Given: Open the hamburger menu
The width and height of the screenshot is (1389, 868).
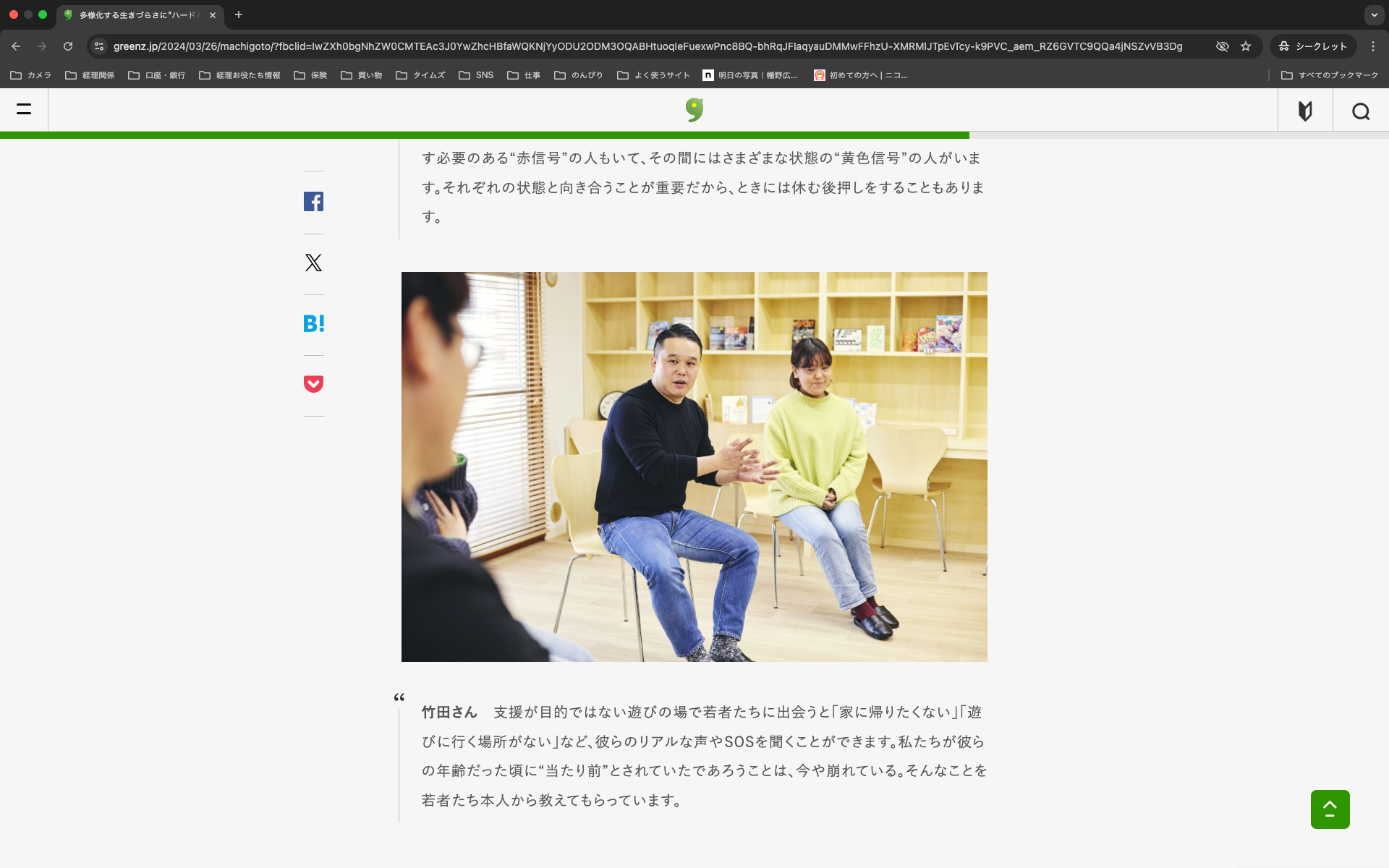Looking at the screenshot, I should tap(24, 110).
